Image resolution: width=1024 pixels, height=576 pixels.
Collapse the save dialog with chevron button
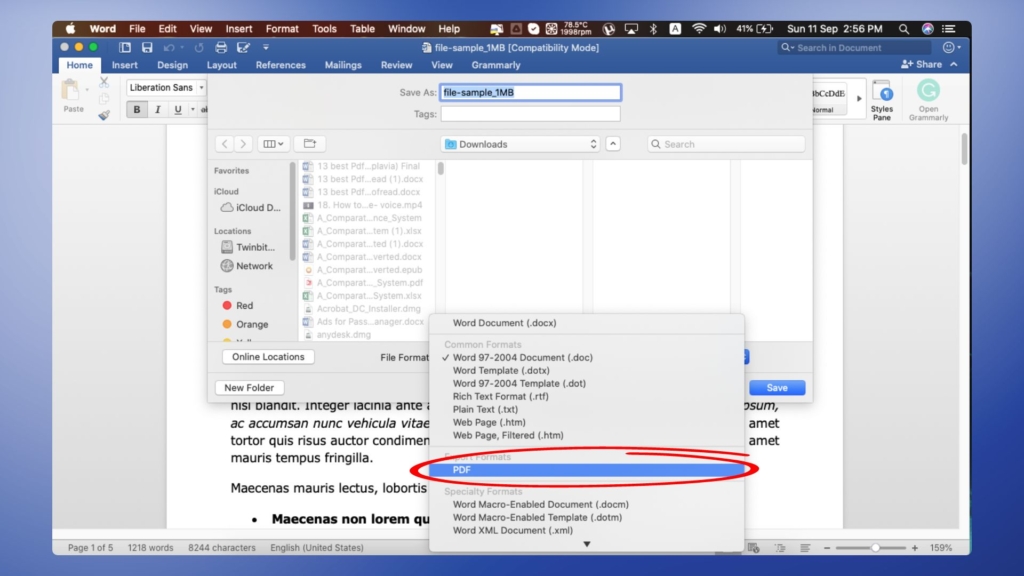pos(613,144)
